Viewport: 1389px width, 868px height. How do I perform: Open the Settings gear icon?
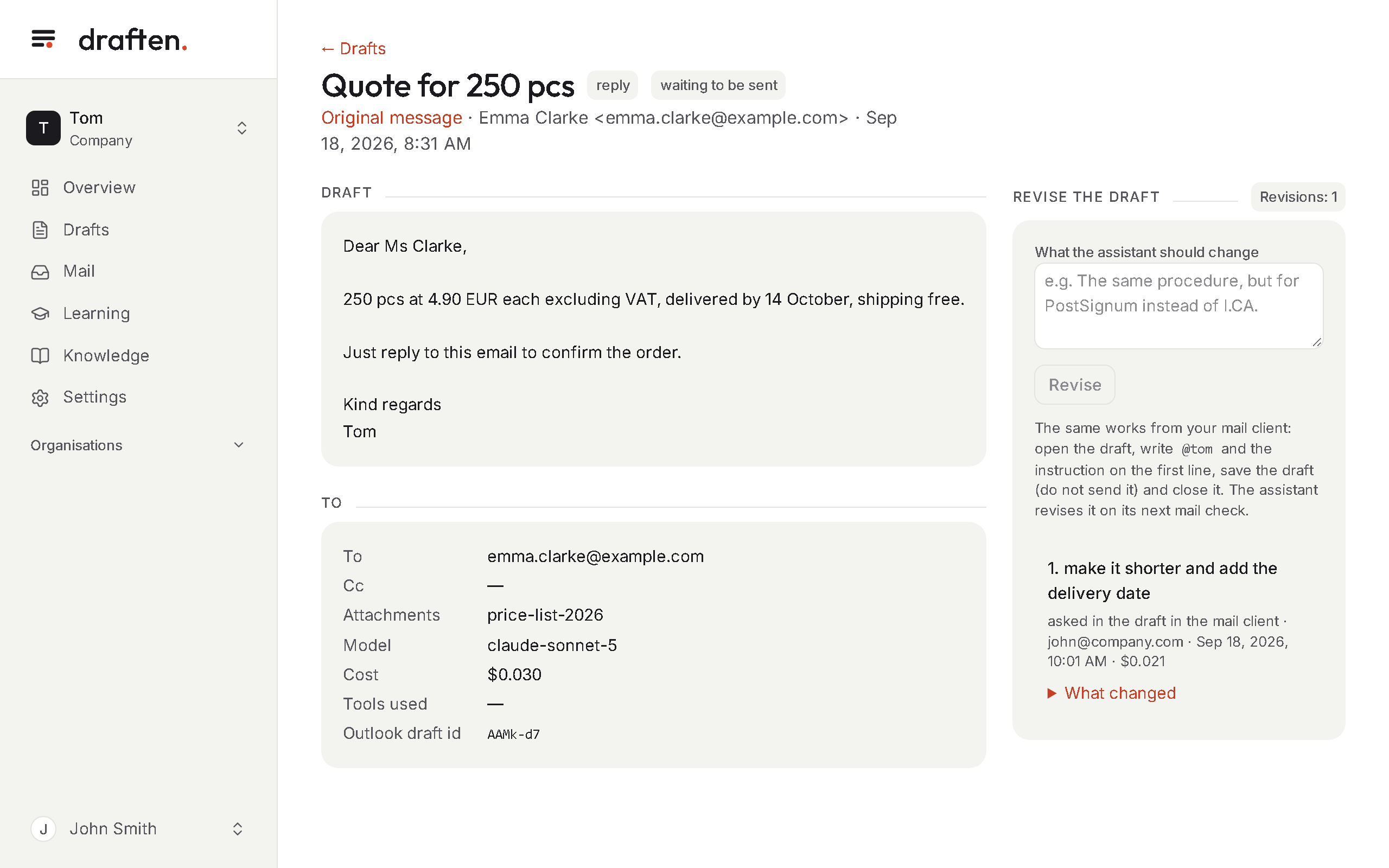pyautogui.click(x=40, y=397)
